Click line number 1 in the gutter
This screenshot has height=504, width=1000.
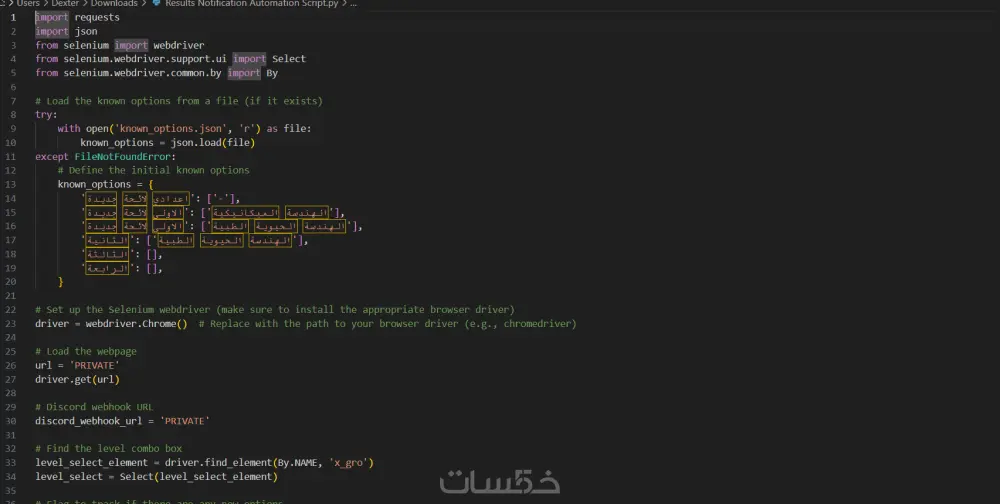tap(13, 17)
